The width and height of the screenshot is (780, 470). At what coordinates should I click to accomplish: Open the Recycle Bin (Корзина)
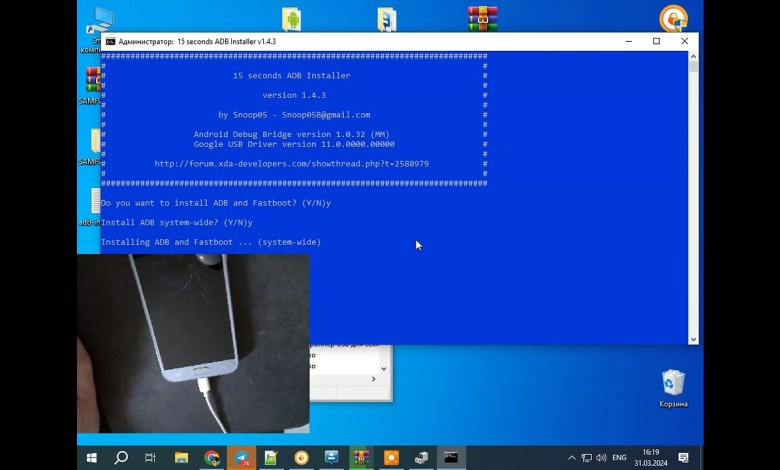pos(673,385)
